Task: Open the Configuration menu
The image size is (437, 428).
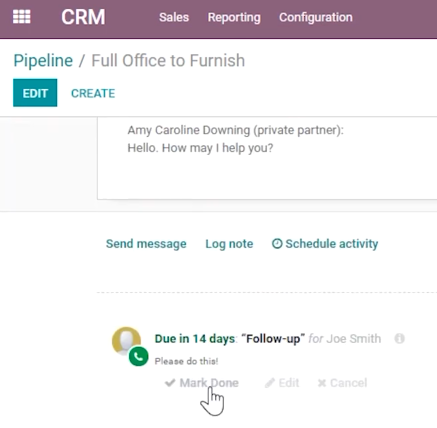Action: (316, 17)
